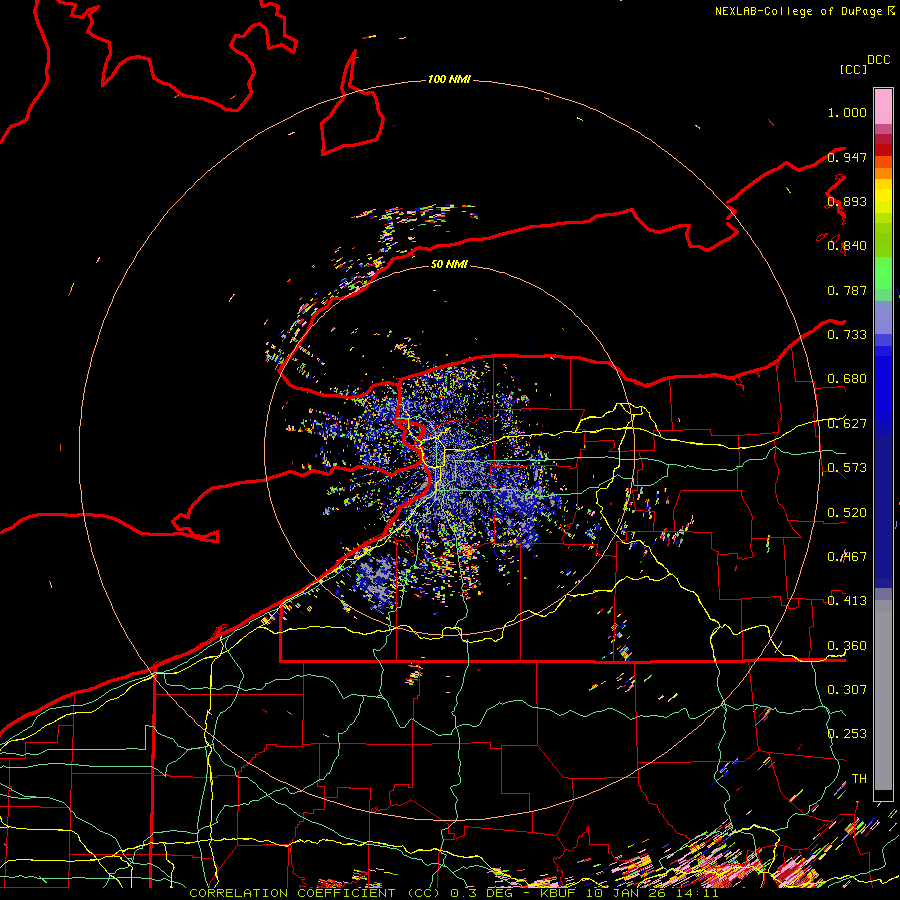Viewport: 900px width, 900px height.
Task: Click the "DCC" label above the scale
Action: pos(879,60)
